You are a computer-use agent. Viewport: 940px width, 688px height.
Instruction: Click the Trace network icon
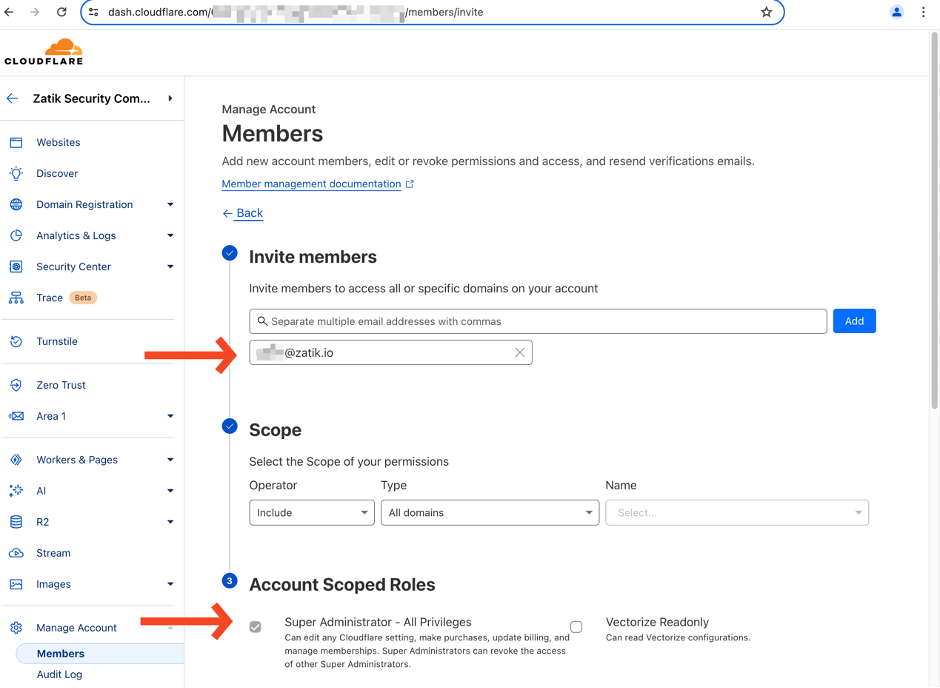[16, 298]
